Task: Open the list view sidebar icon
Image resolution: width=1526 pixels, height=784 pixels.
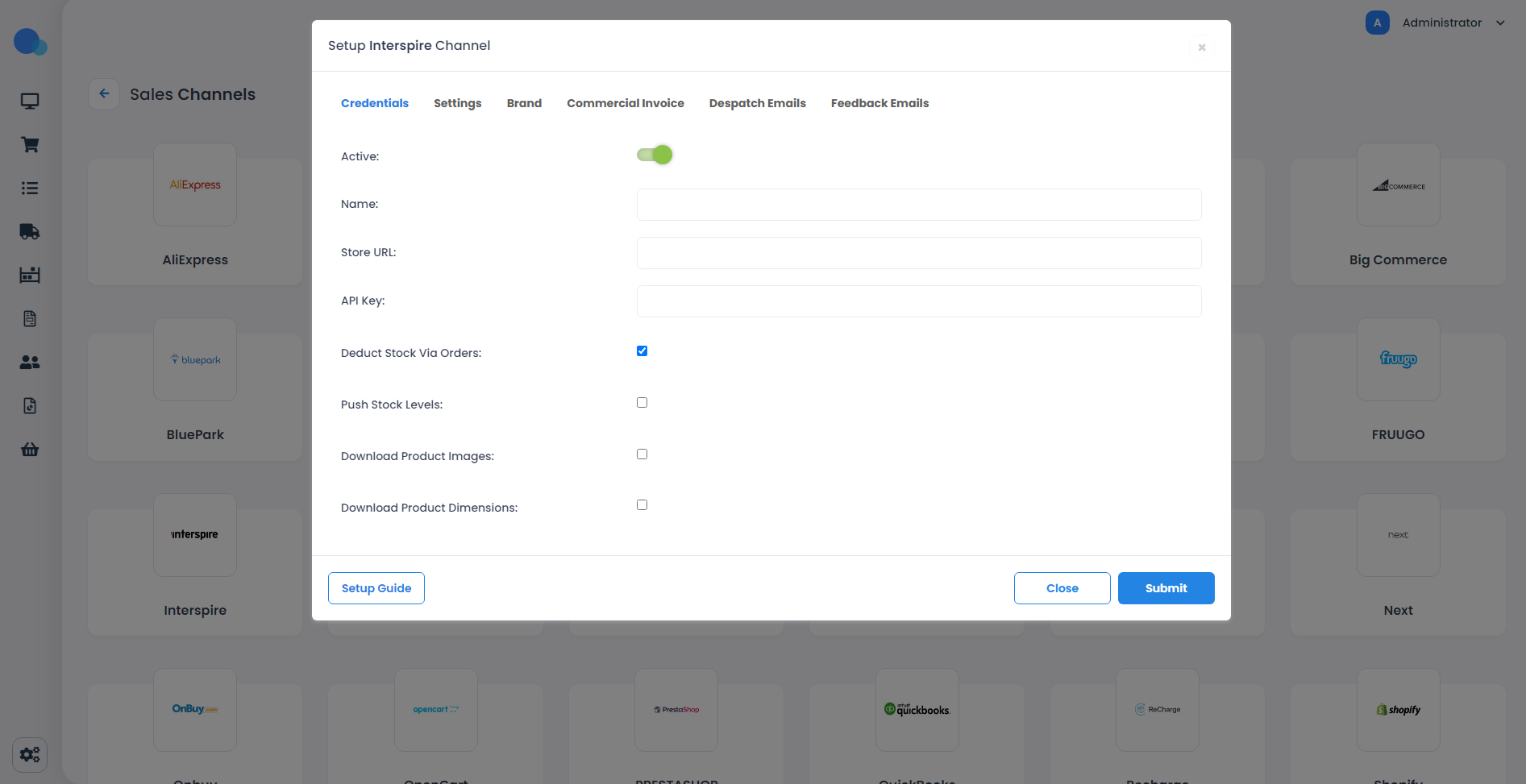Action: coord(30,189)
